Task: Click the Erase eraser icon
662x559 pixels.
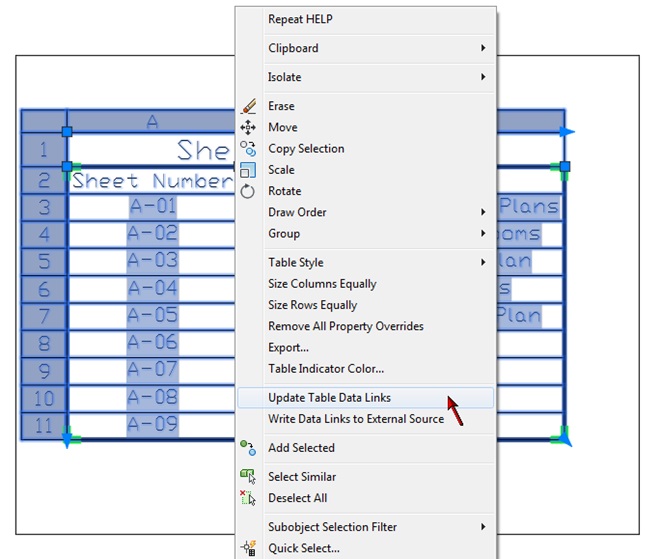Action: point(248,106)
